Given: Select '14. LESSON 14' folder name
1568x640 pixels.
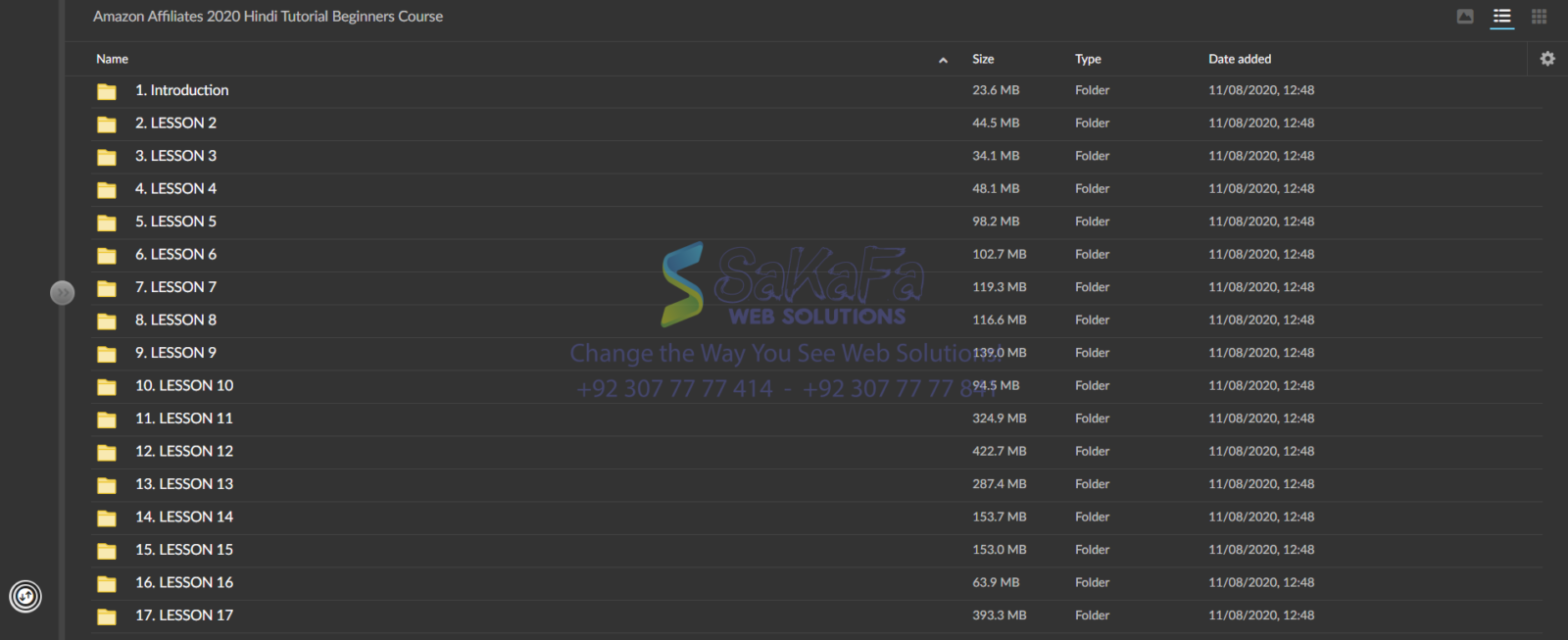Looking at the screenshot, I should 184,517.
